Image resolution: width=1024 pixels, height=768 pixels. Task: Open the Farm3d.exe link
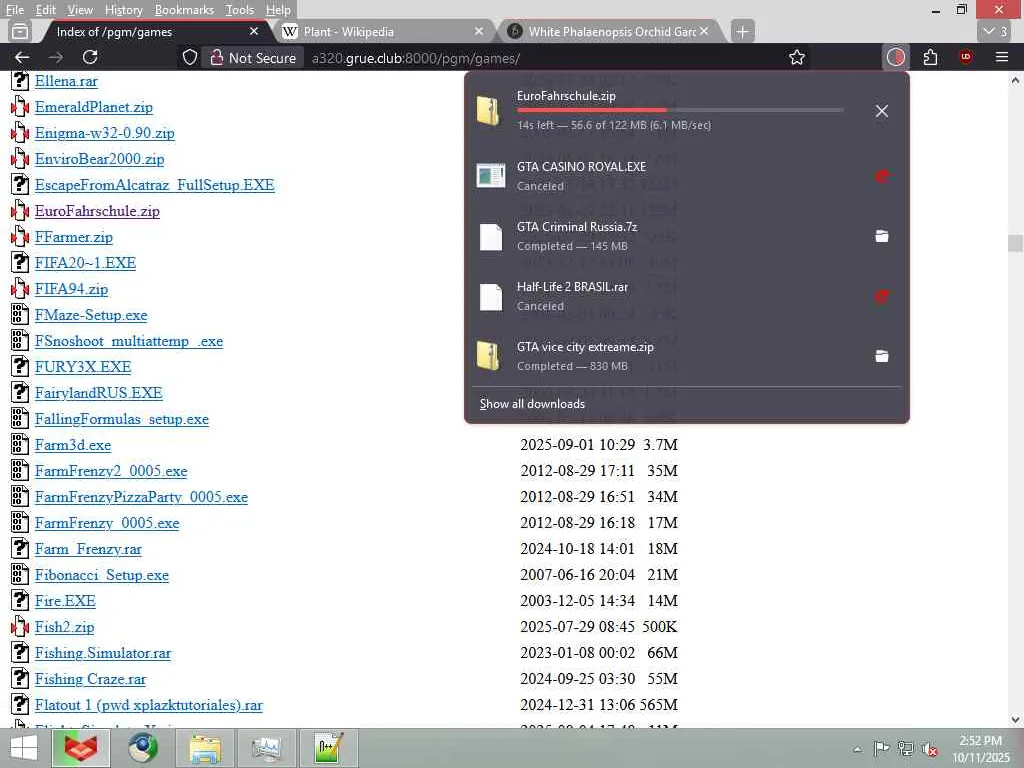click(x=72, y=445)
